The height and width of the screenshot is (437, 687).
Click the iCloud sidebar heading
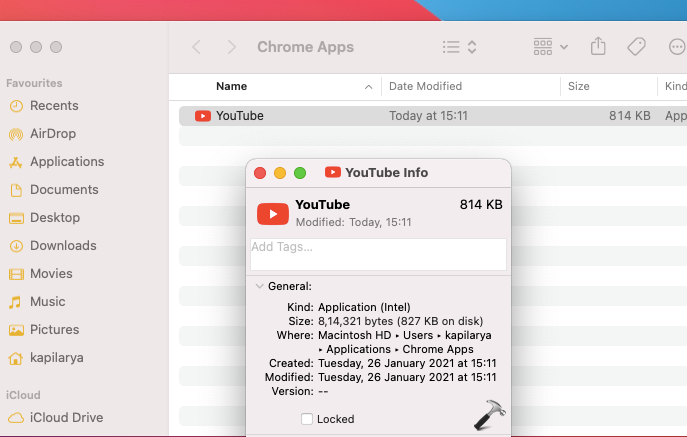[x=23, y=395]
